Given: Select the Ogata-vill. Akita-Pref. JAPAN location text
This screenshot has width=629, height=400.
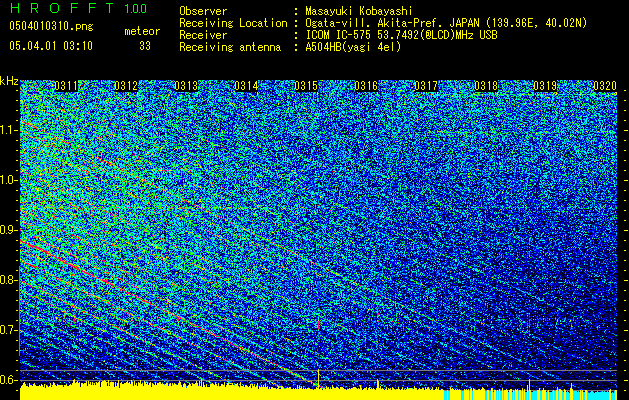Looking at the screenshot, I should coord(446,23).
